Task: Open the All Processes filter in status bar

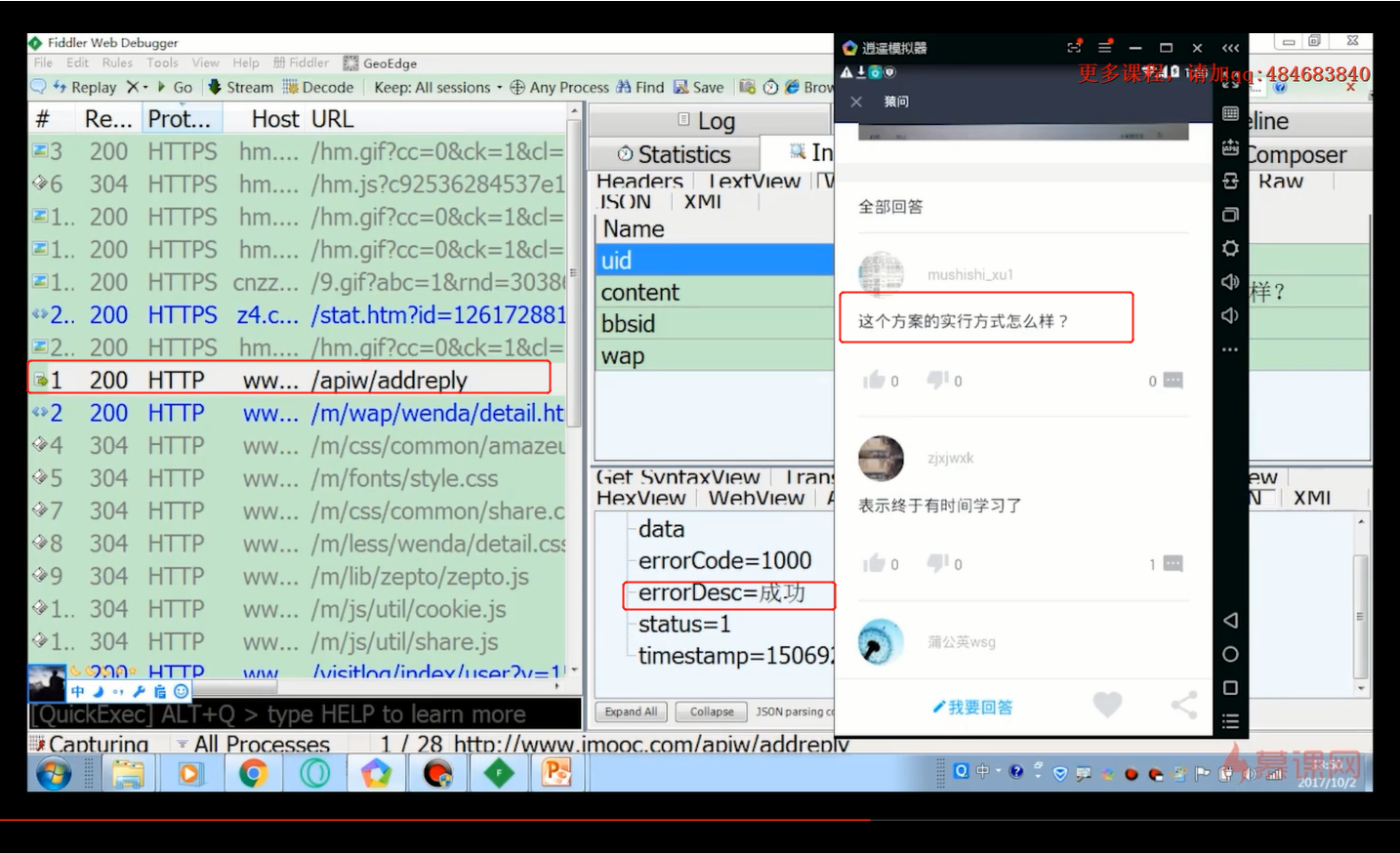Action: [x=253, y=744]
